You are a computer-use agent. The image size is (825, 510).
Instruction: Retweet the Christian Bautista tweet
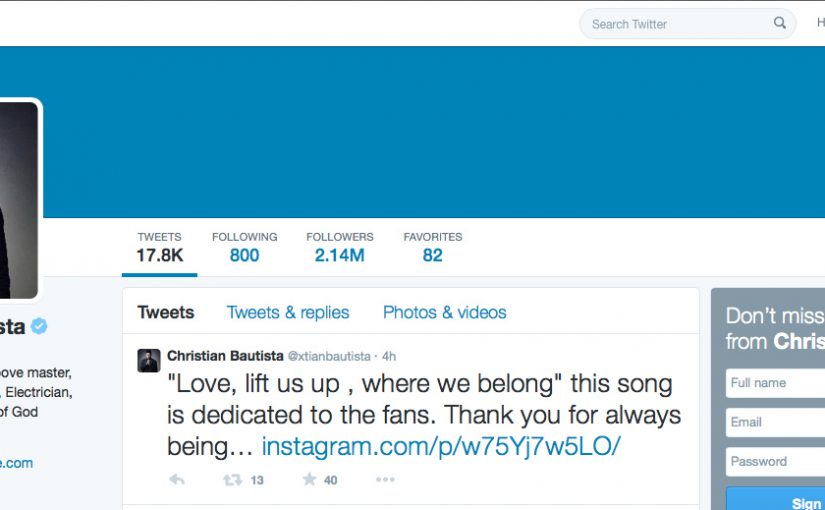[x=233, y=480]
